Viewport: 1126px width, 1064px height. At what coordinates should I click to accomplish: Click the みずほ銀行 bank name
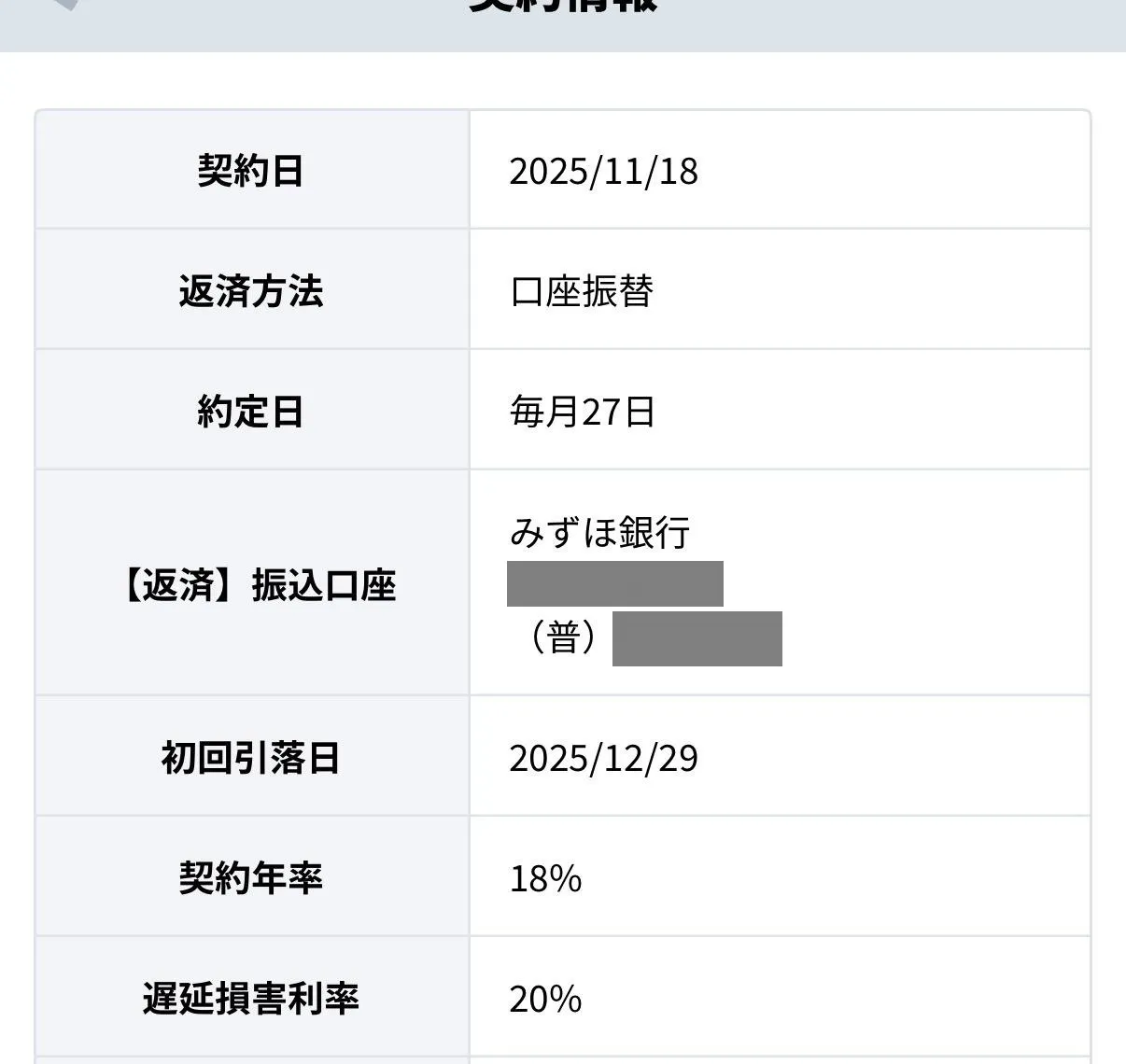pyautogui.click(x=599, y=532)
